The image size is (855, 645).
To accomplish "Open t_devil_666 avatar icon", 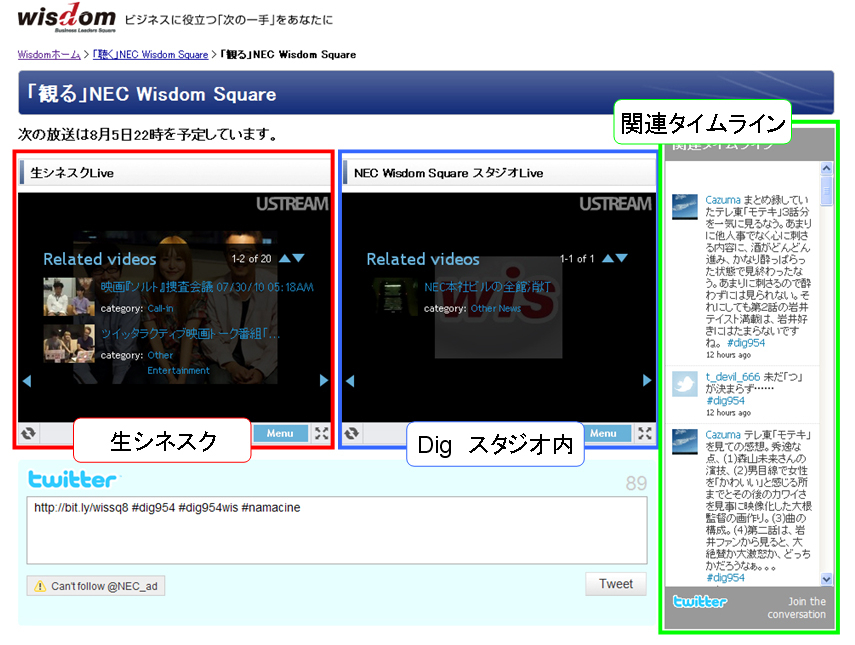I will 685,384.
